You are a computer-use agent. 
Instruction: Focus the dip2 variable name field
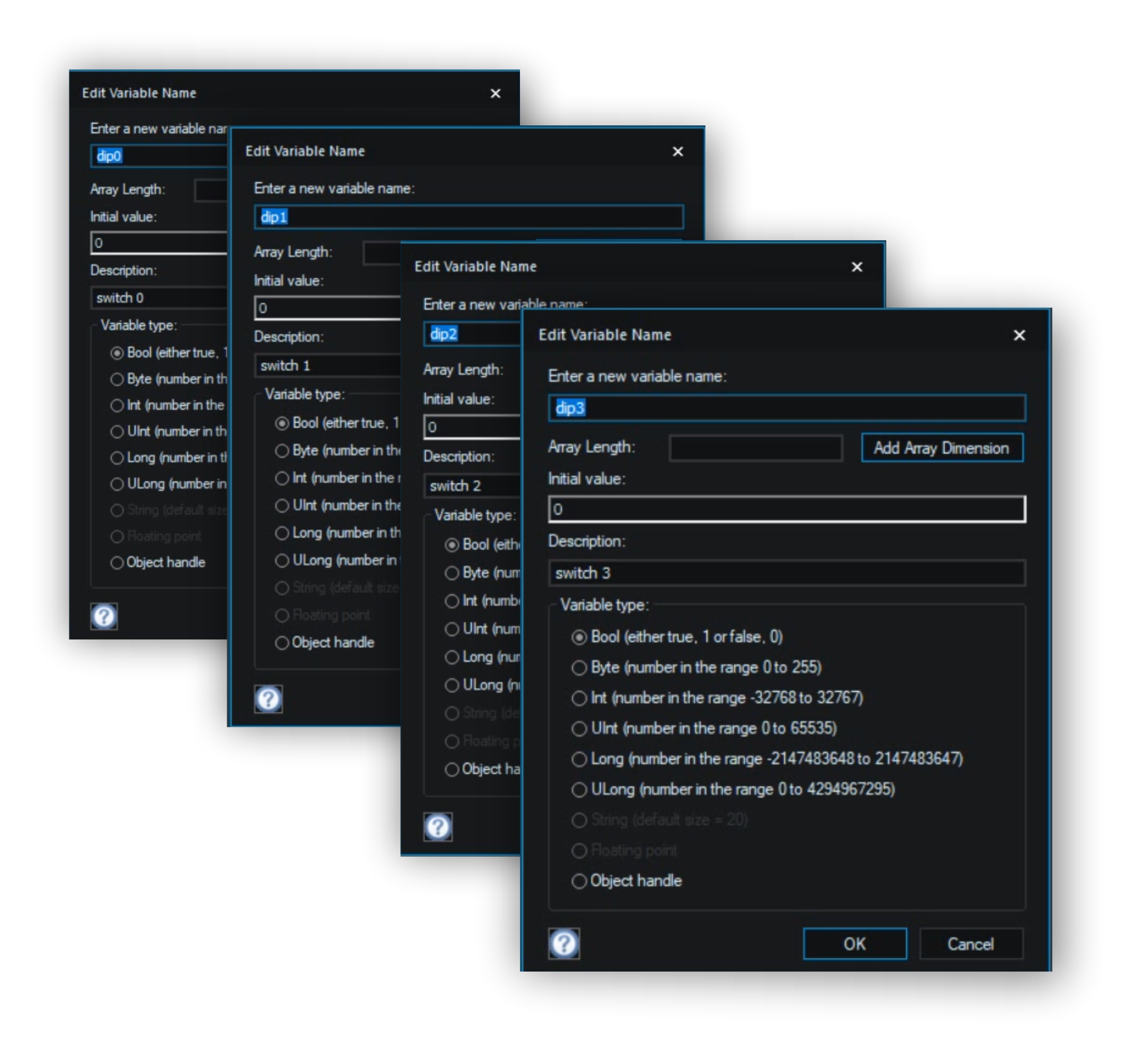pyautogui.click(x=472, y=334)
